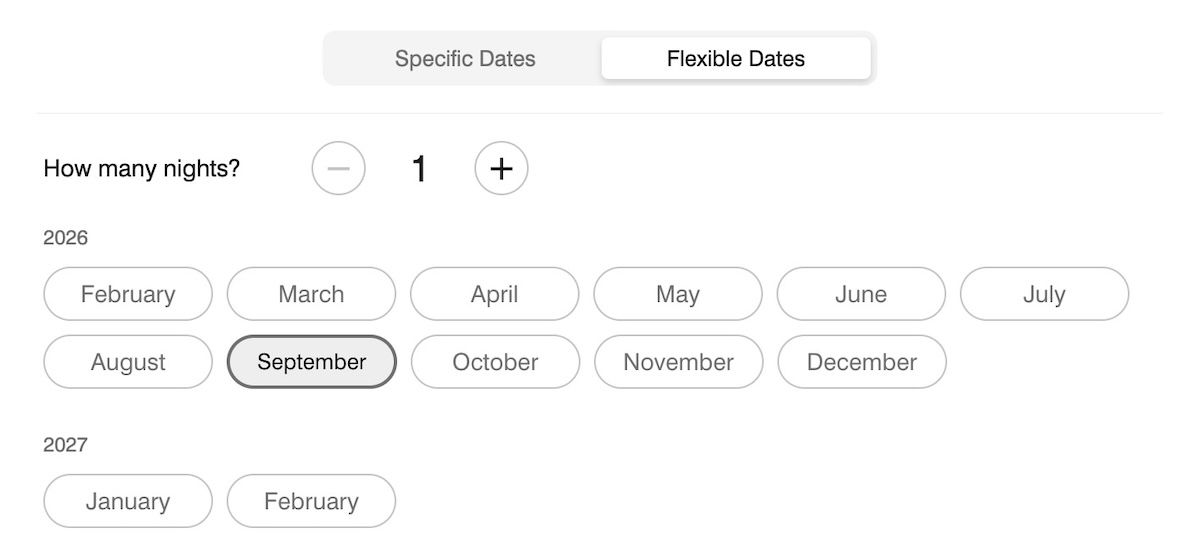Click the 'How many nights?' label

tap(142, 168)
